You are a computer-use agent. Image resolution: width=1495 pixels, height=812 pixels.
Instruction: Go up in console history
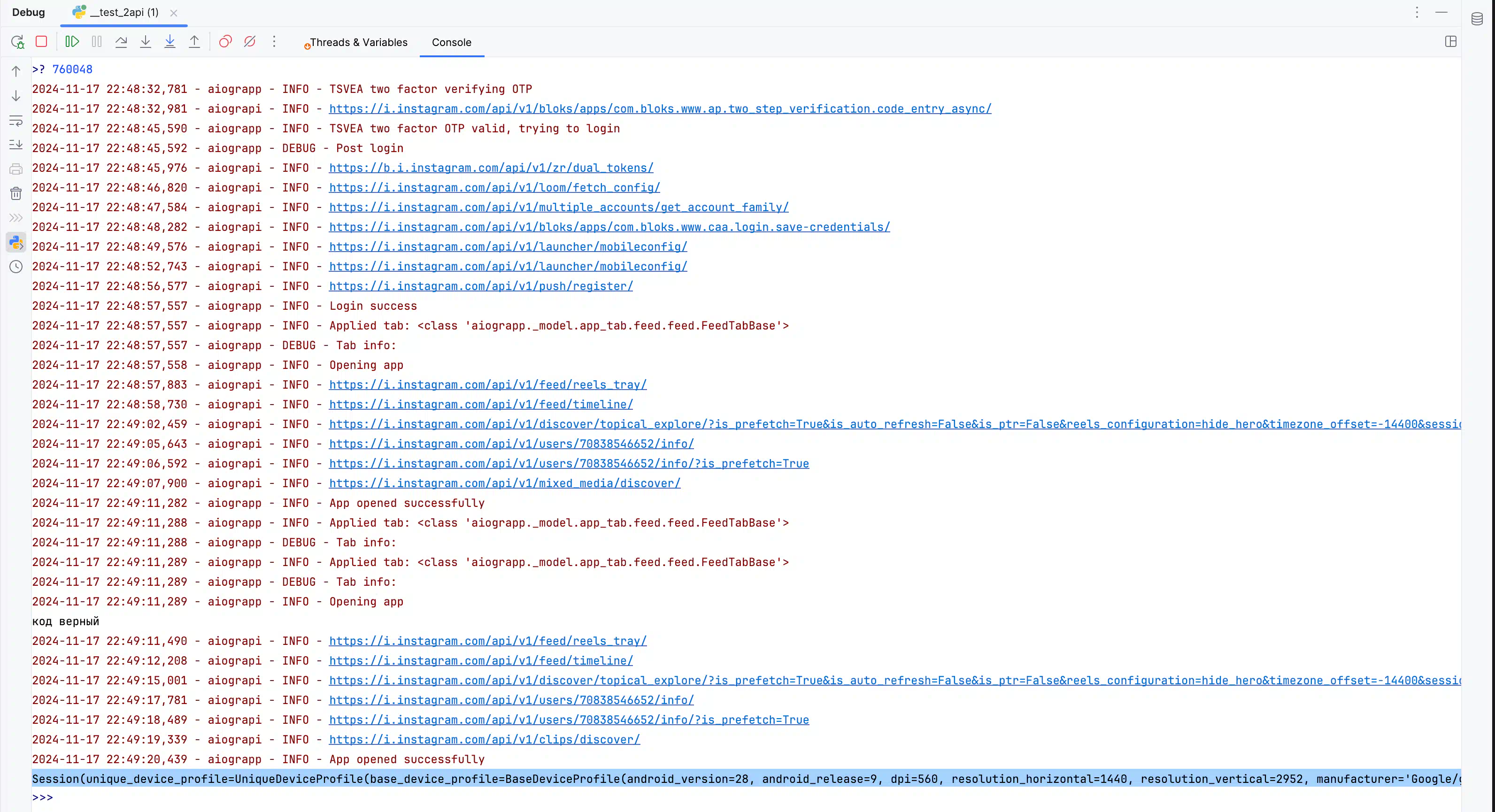pyautogui.click(x=15, y=71)
